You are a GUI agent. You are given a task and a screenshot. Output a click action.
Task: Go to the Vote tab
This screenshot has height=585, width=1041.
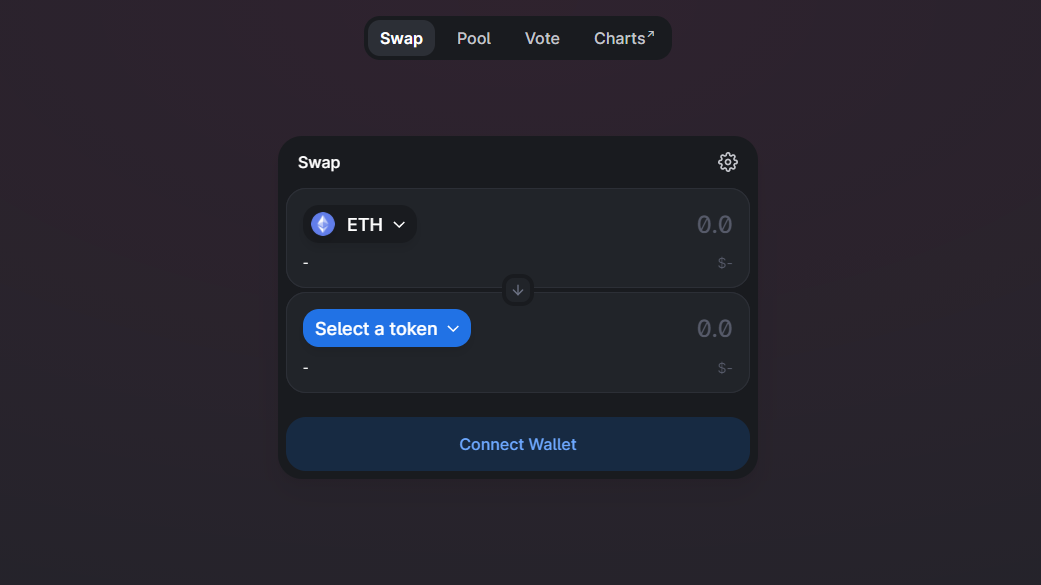(x=542, y=38)
